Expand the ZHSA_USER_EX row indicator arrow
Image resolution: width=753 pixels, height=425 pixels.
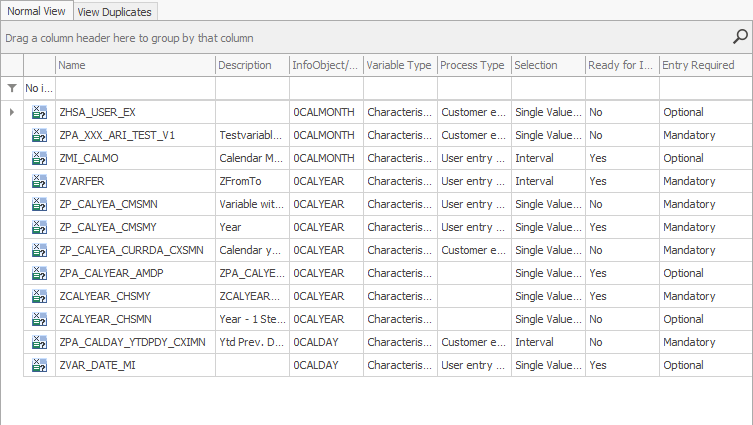click(x=11, y=112)
